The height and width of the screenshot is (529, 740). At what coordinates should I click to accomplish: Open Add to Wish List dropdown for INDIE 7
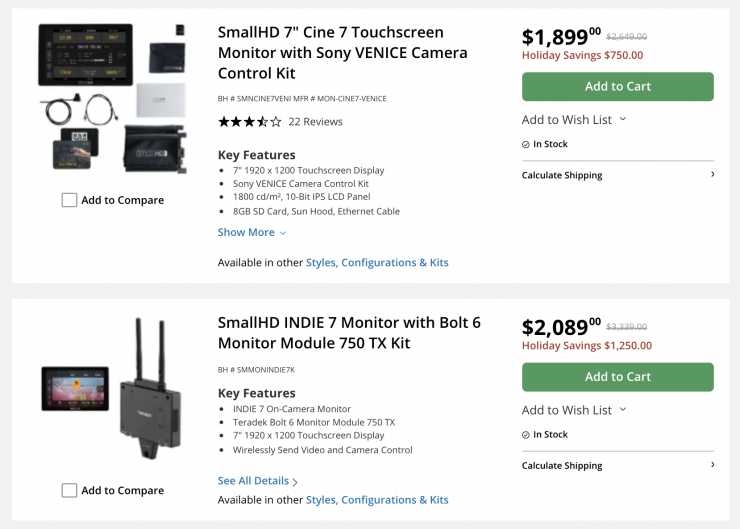[x=623, y=409]
